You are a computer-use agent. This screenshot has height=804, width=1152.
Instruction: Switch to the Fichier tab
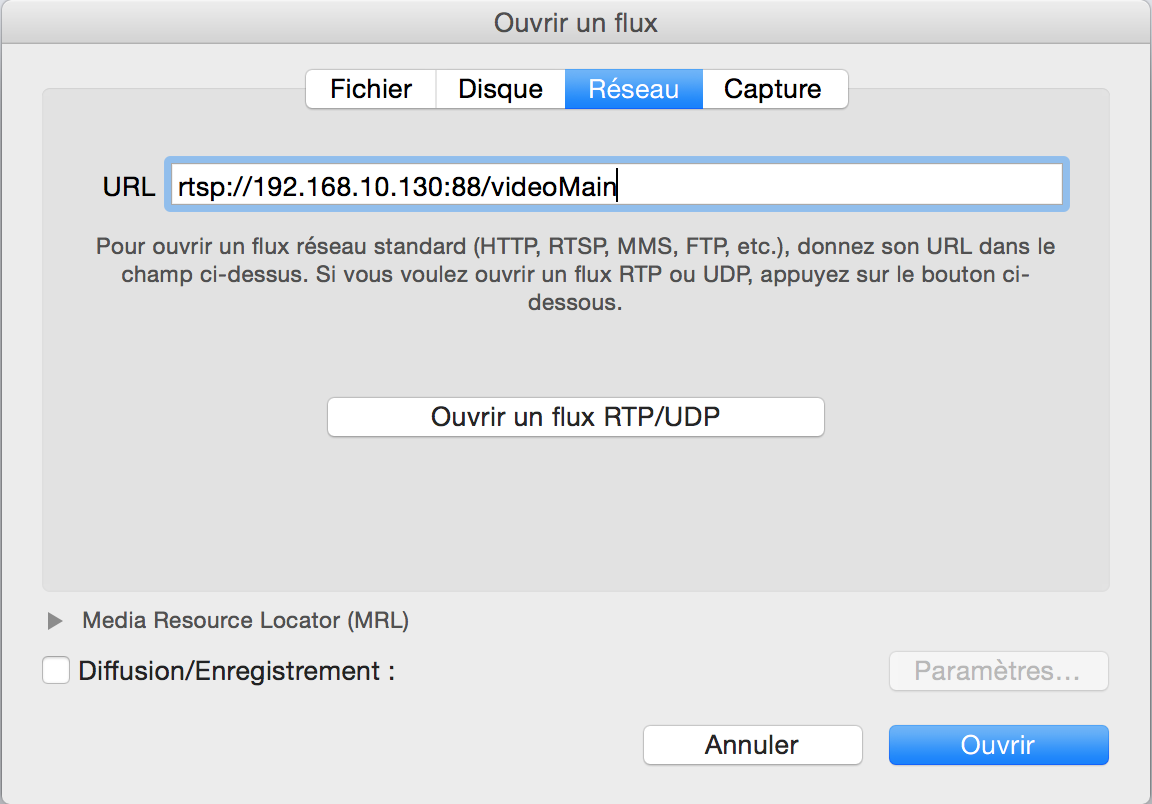(x=371, y=89)
